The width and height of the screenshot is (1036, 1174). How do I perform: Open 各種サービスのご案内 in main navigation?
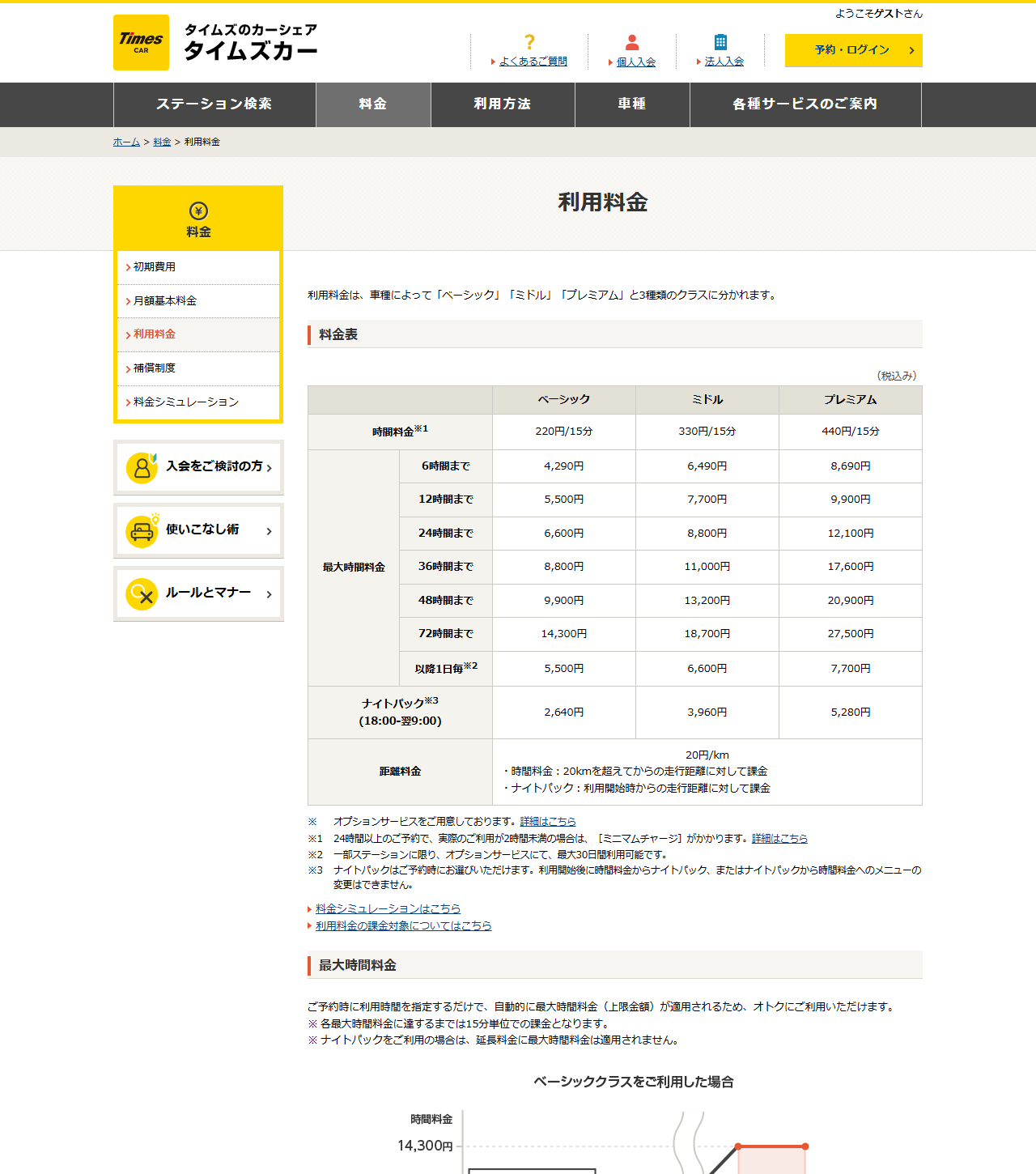[805, 104]
